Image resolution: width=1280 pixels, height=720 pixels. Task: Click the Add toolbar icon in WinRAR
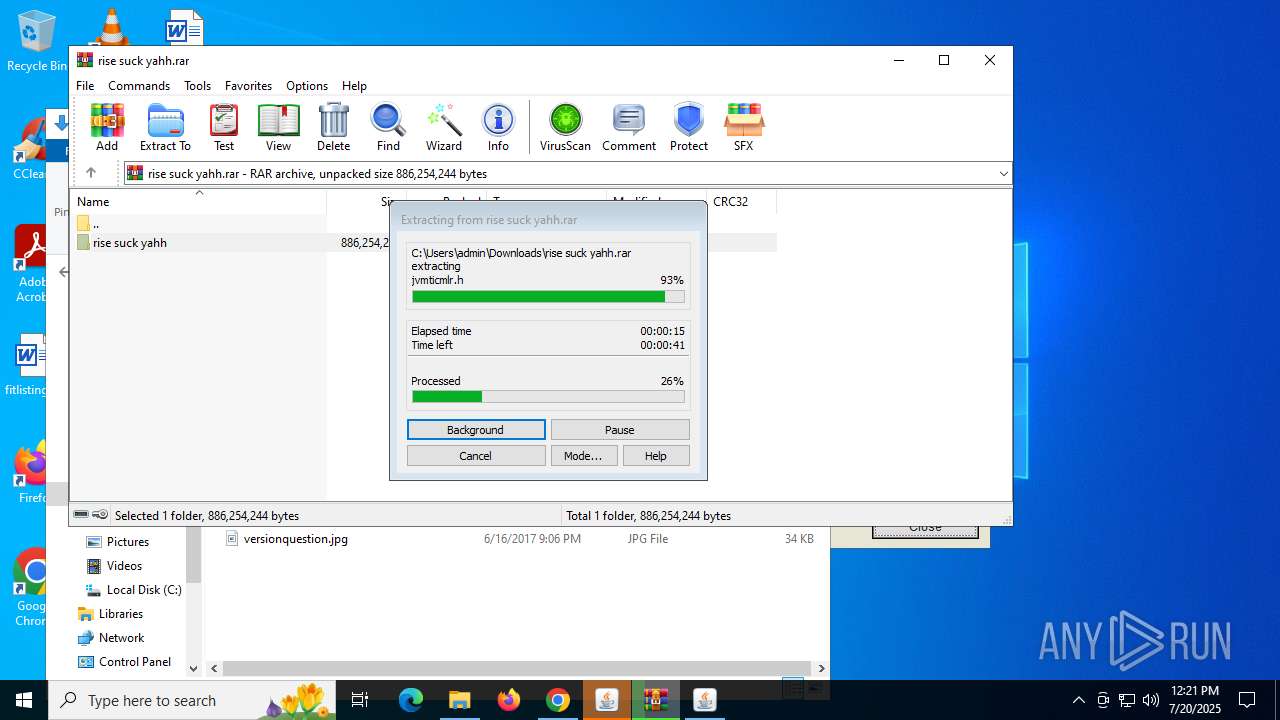107,127
